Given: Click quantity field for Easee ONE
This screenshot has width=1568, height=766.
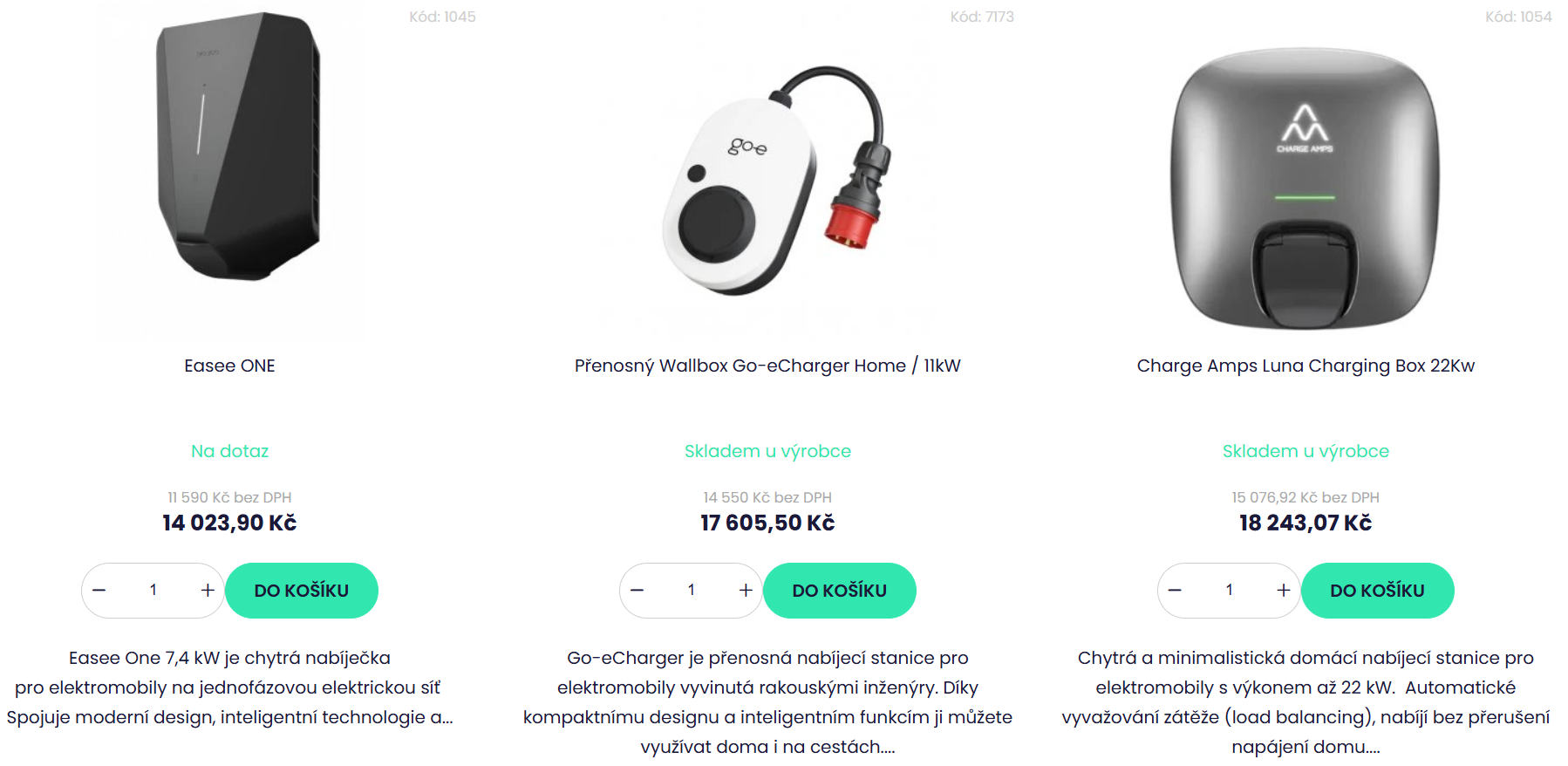Looking at the screenshot, I should (153, 591).
